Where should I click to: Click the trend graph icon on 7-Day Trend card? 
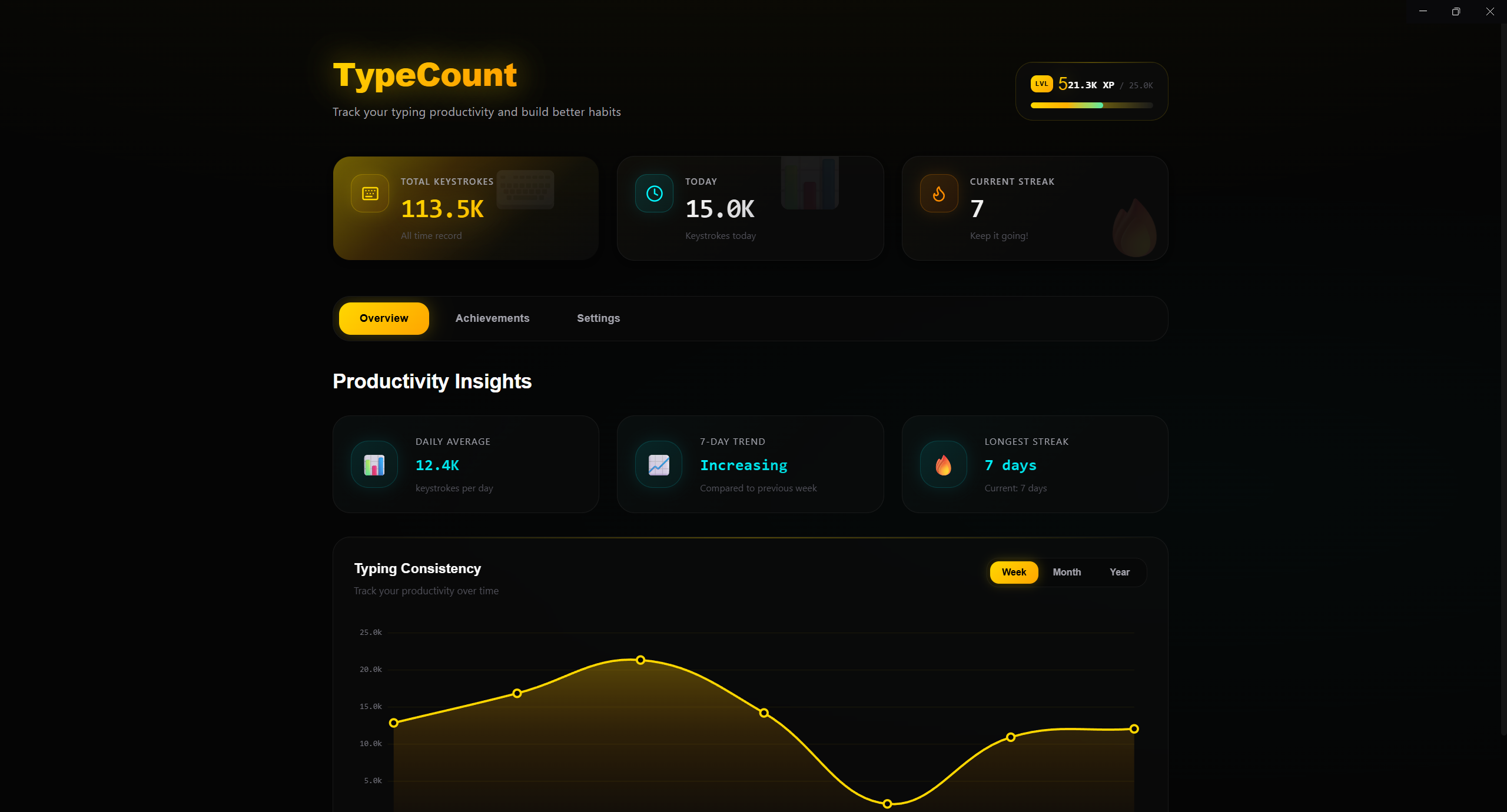click(x=658, y=464)
